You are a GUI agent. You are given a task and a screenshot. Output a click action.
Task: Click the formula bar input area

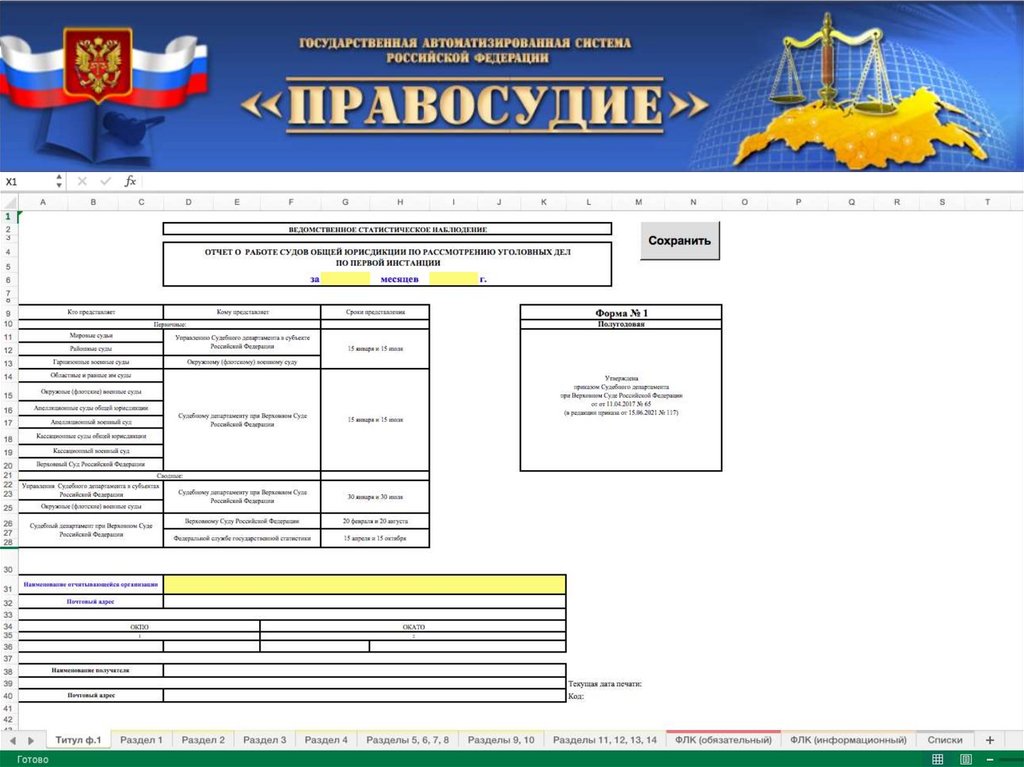tap(581, 182)
